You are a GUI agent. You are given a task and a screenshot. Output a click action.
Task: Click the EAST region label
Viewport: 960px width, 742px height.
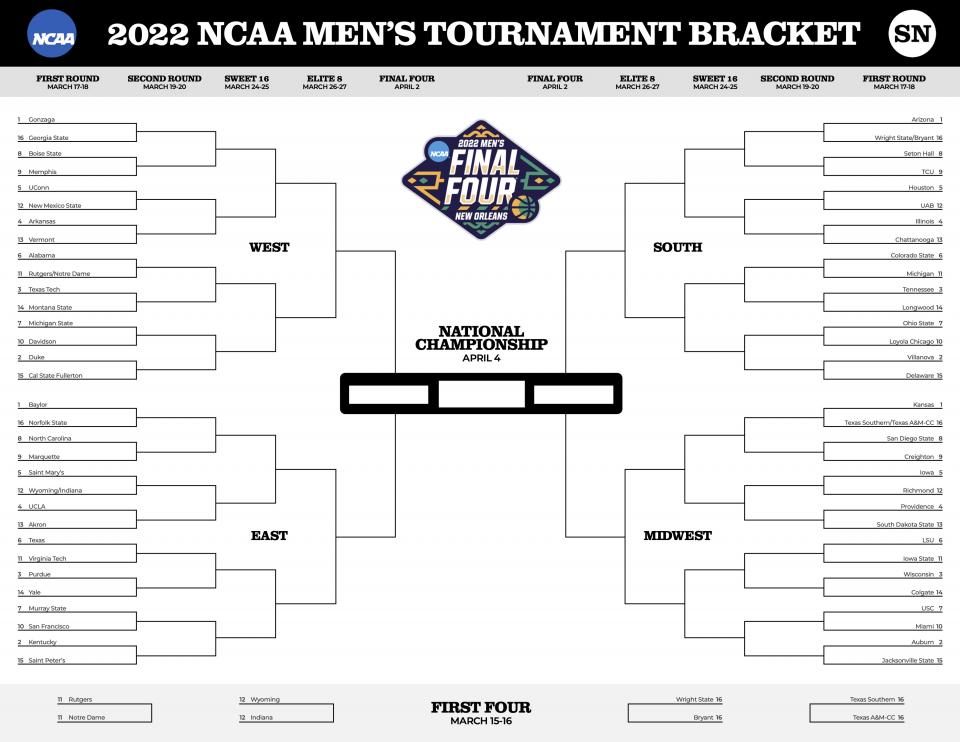click(269, 536)
